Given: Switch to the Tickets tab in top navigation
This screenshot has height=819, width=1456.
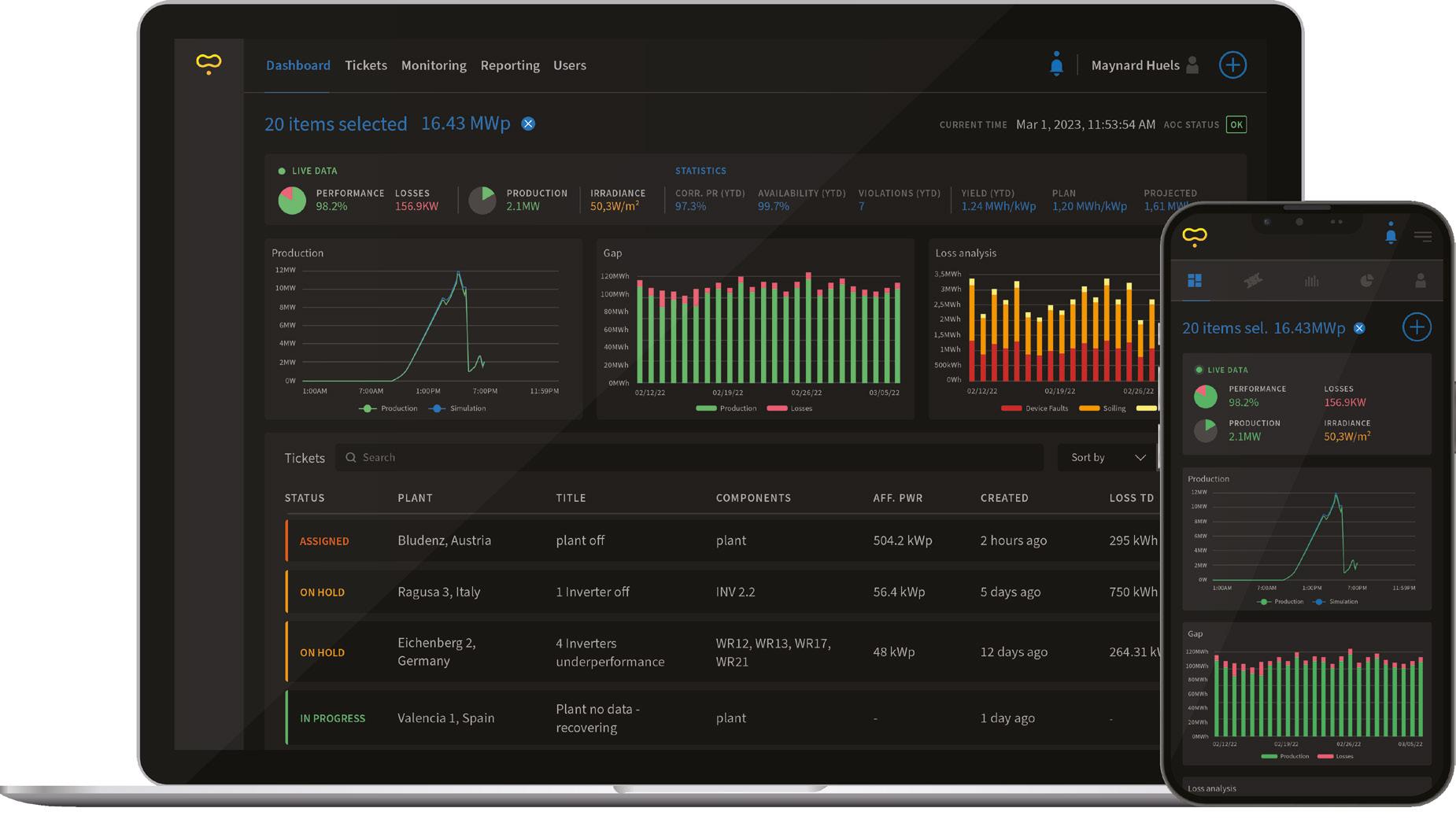Looking at the screenshot, I should pos(366,65).
